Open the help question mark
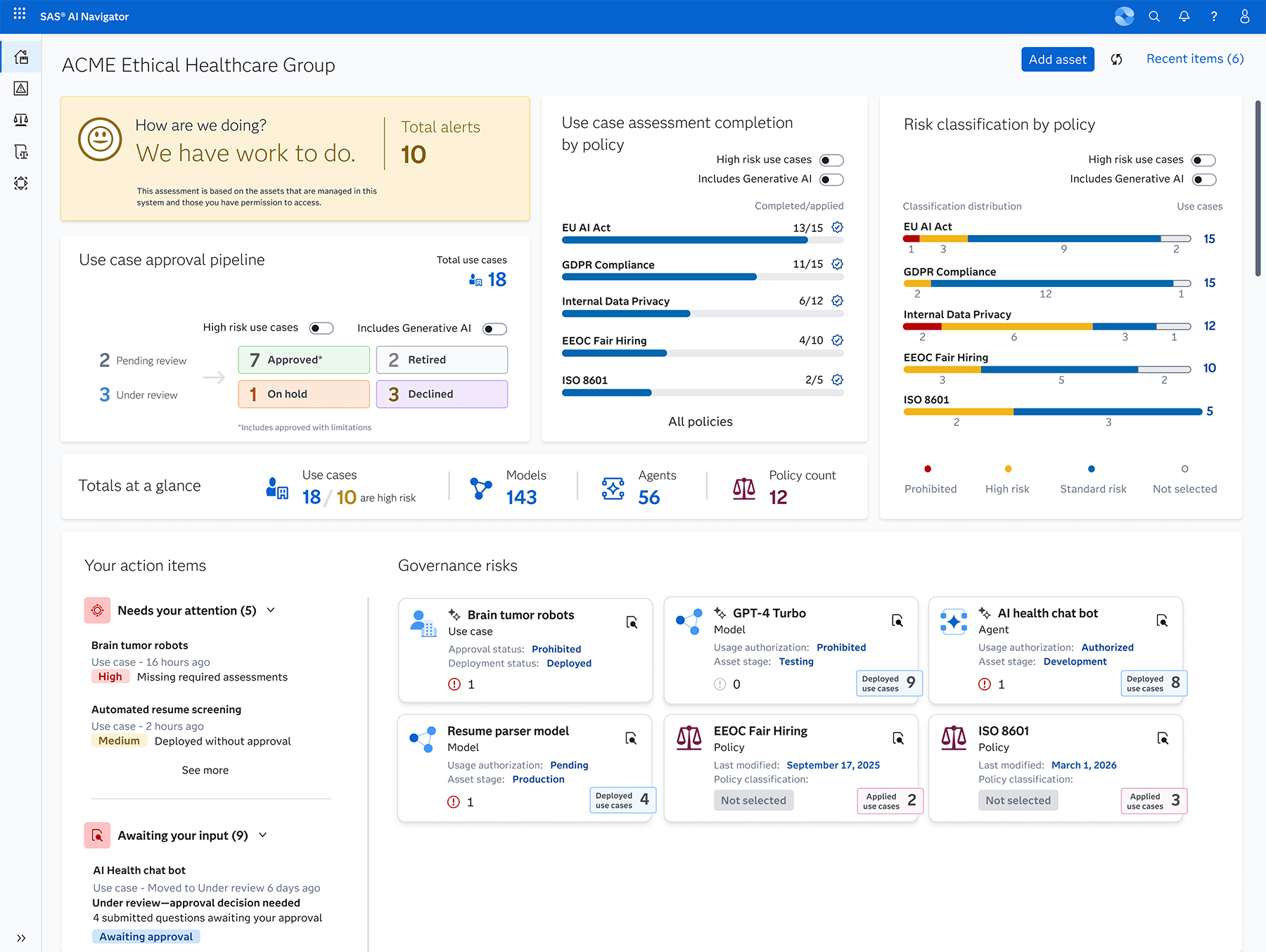 tap(1214, 16)
